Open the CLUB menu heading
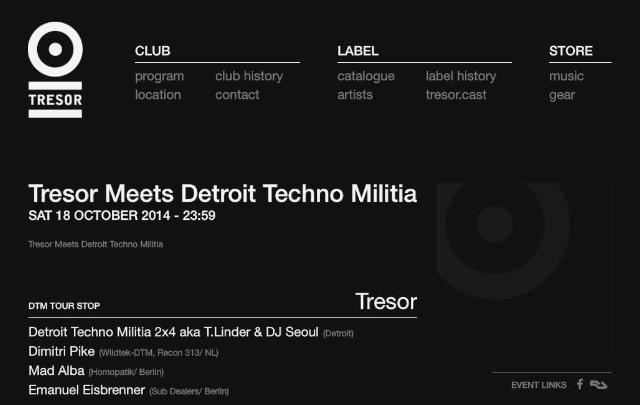 153,51
